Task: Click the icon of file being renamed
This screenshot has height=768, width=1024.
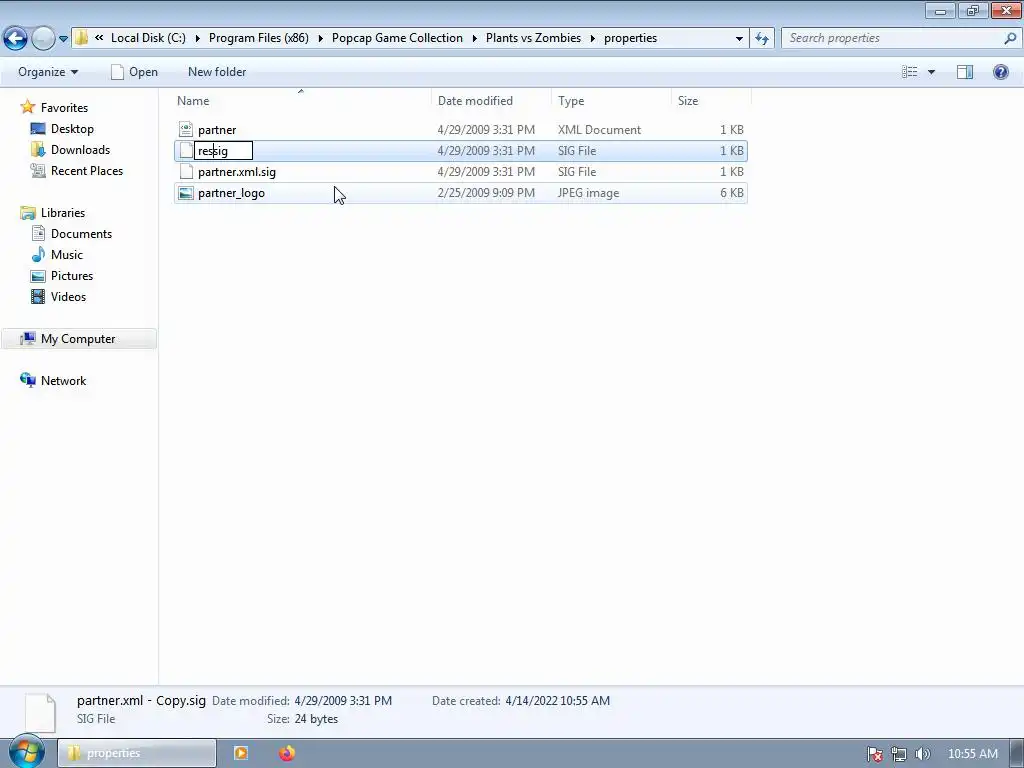Action: (186, 151)
